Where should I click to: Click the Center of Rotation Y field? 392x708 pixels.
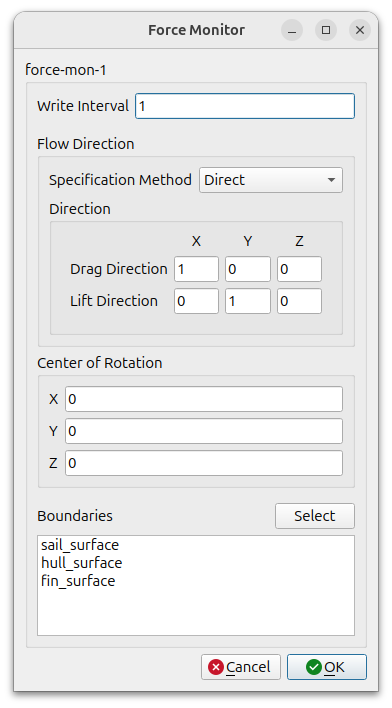(x=204, y=431)
